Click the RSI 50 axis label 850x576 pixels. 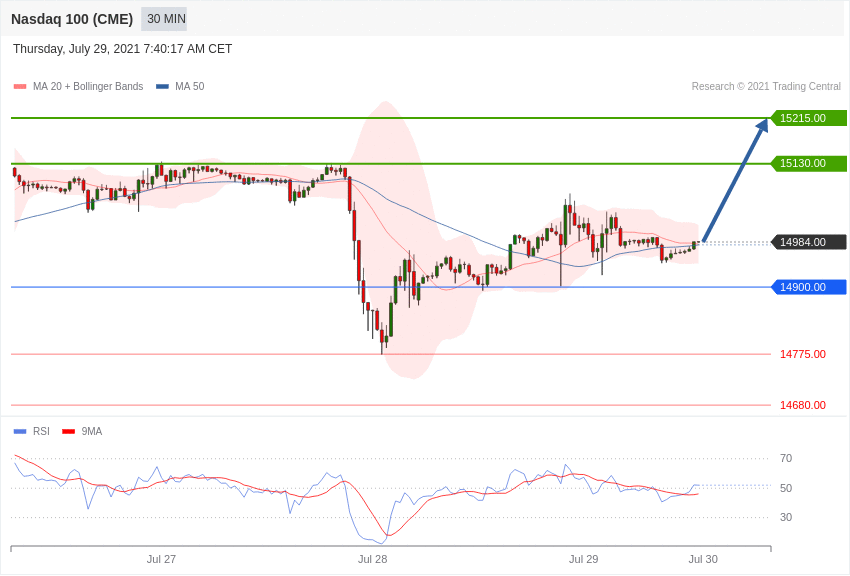pos(786,488)
